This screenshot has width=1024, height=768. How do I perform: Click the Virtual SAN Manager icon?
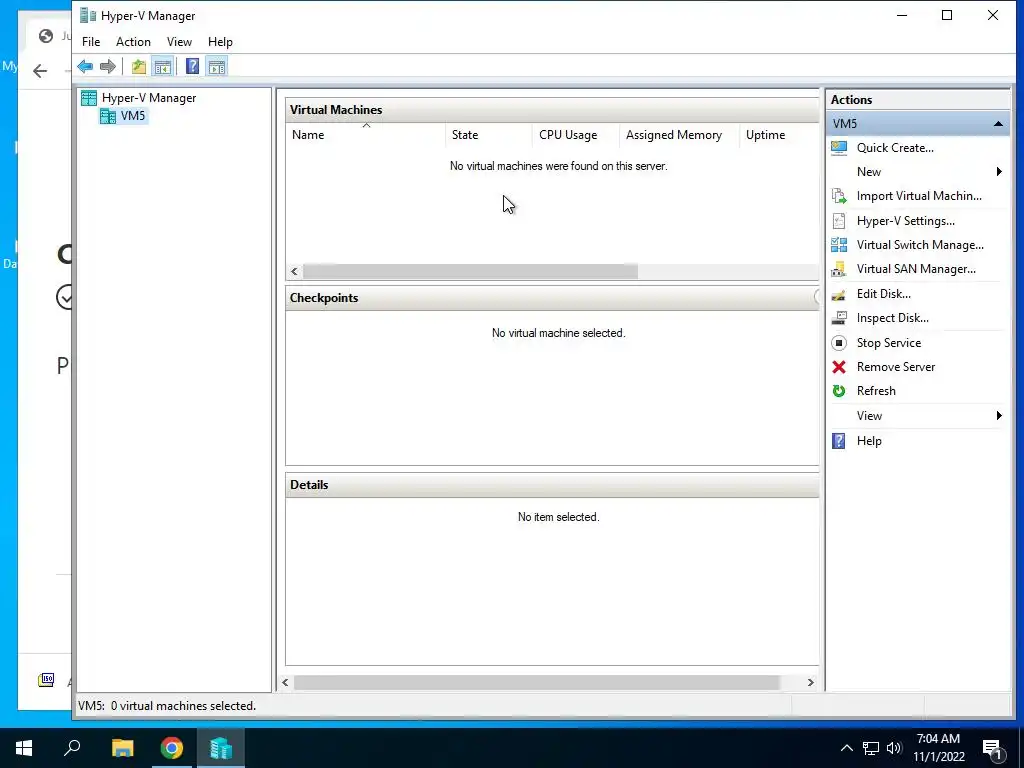[839, 269]
